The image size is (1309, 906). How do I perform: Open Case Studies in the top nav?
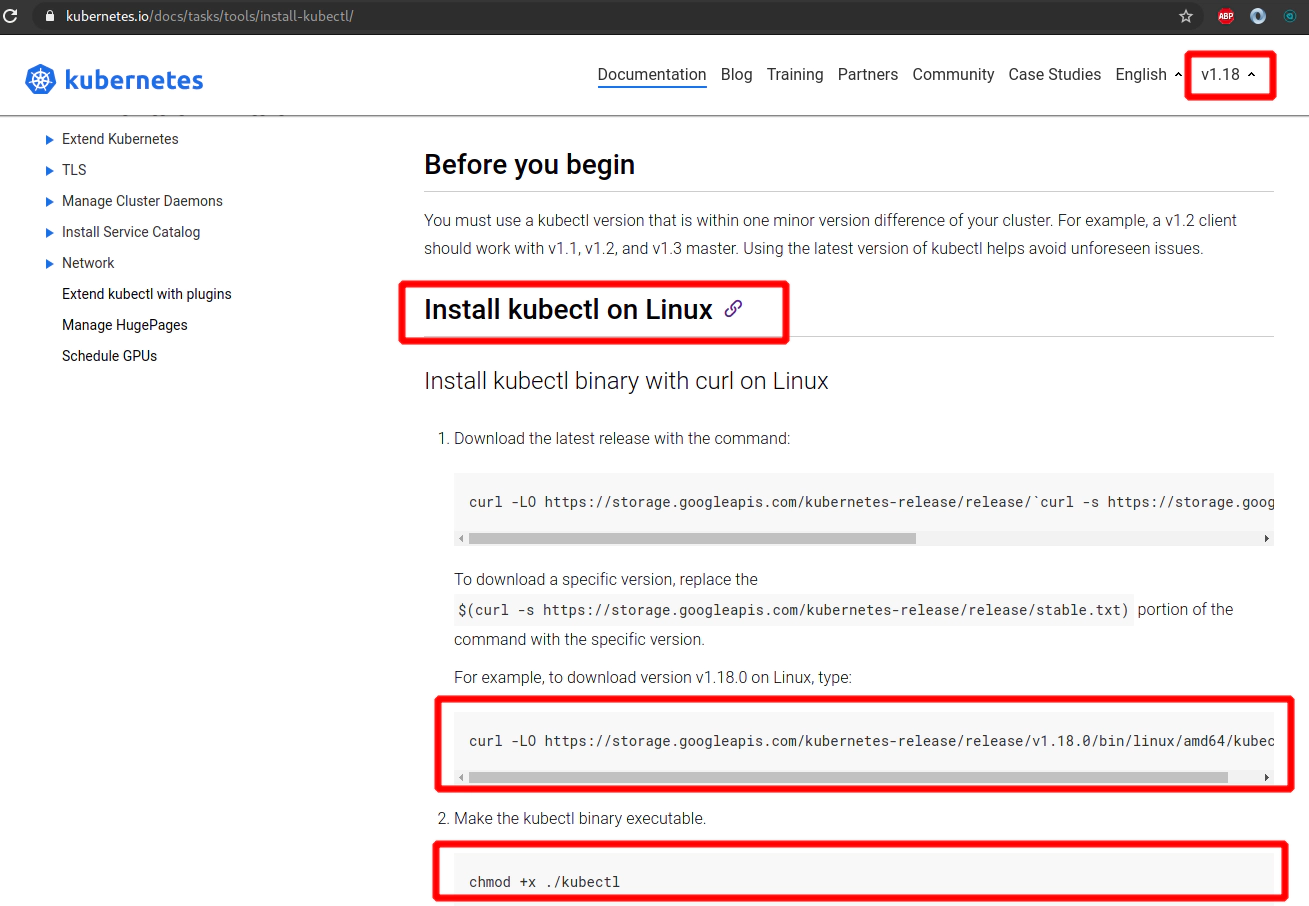coord(1054,75)
